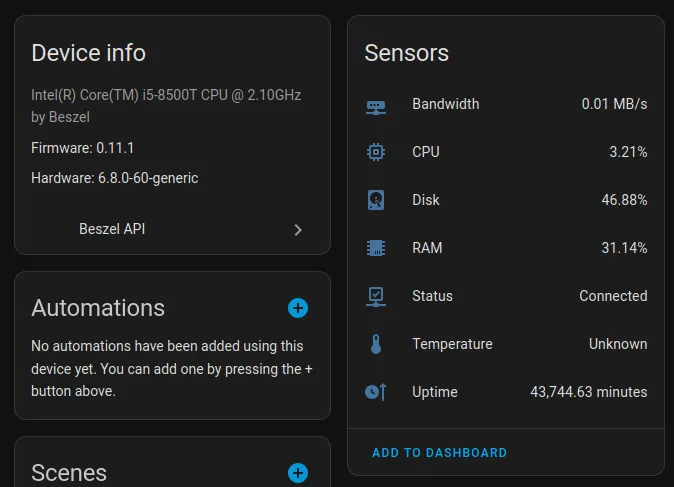Image resolution: width=674 pixels, height=487 pixels.
Task: Click the Temperature thermometer icon
Action: tap(376, 344)
